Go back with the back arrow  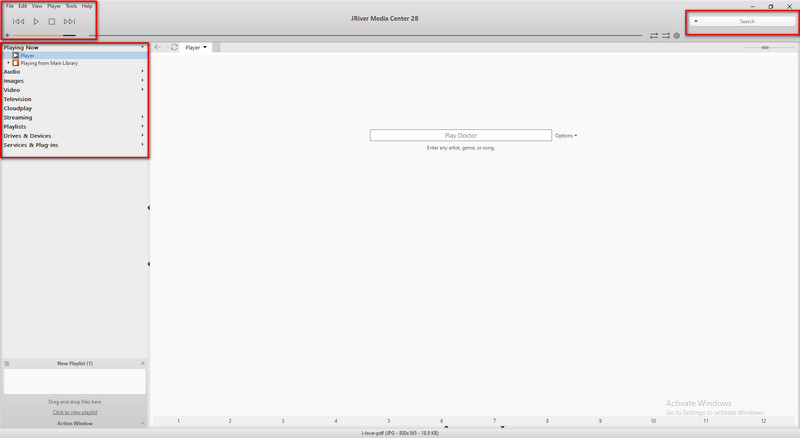click(158, 47)
